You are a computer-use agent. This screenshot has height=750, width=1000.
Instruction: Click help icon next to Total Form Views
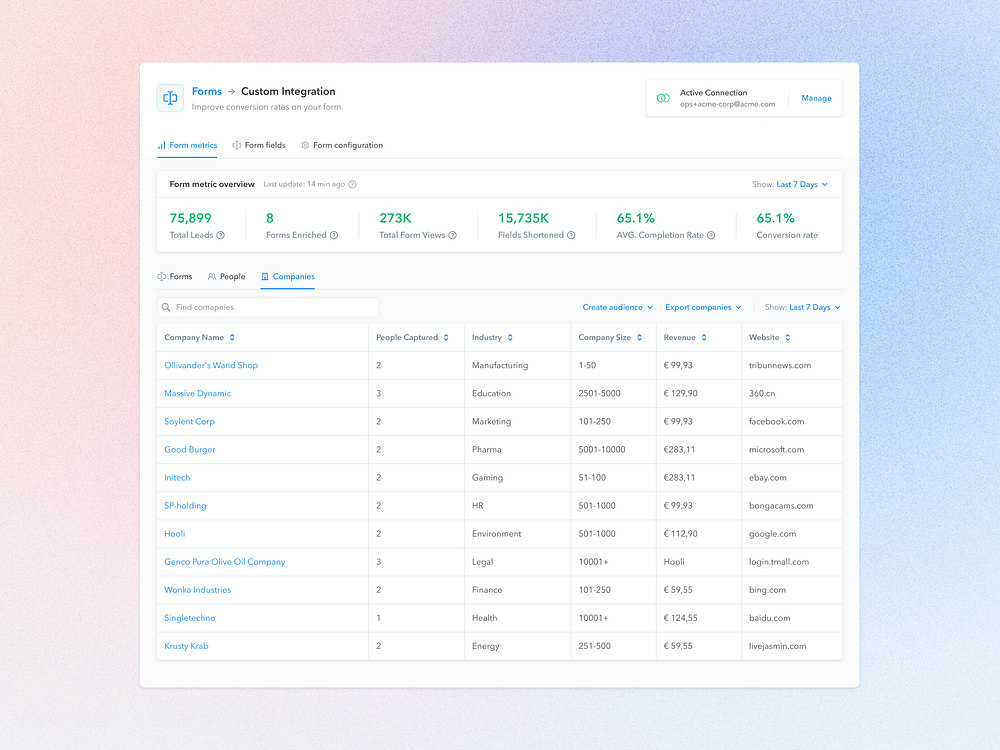[x=452, y=235]
